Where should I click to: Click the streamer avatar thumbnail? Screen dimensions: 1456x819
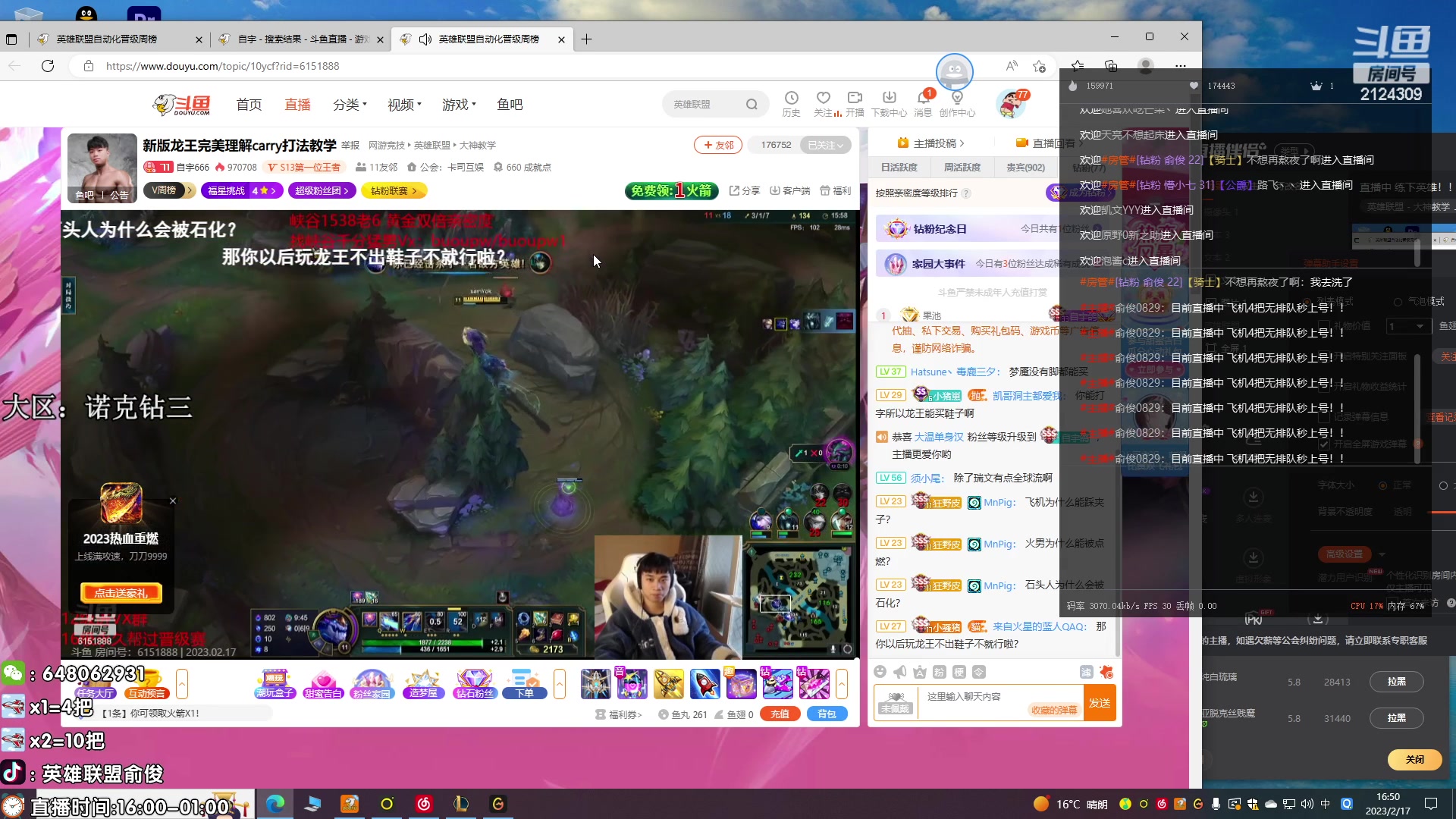tap(102, 168)
